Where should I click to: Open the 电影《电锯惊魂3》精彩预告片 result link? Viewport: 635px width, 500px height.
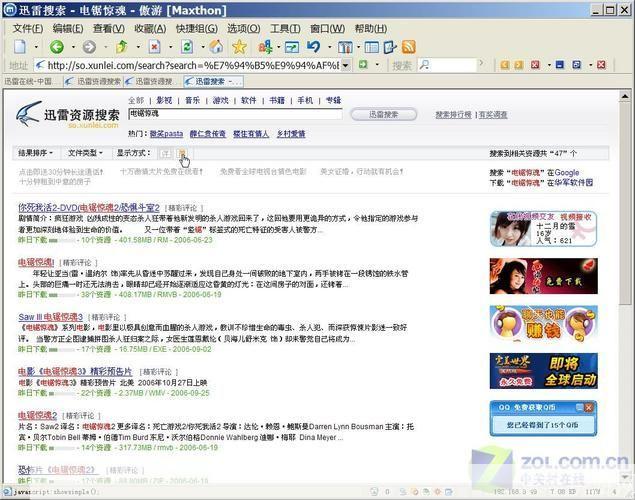pyautogui.click(x=75, y=371)
